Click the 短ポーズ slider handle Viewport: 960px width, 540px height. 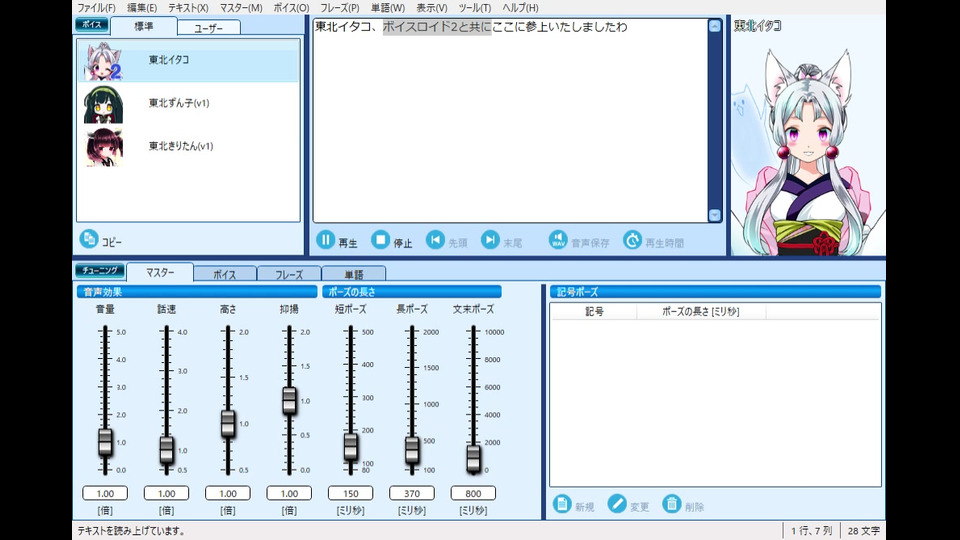(x=351, y=447)
